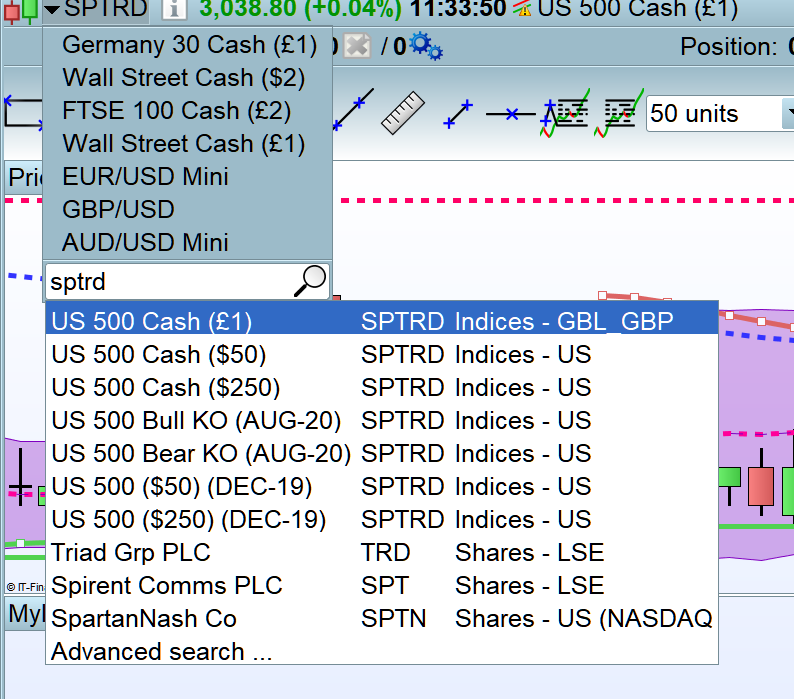794x699 pixels.
Task: Click the trading settings gears icon
Action: point(426,46)
